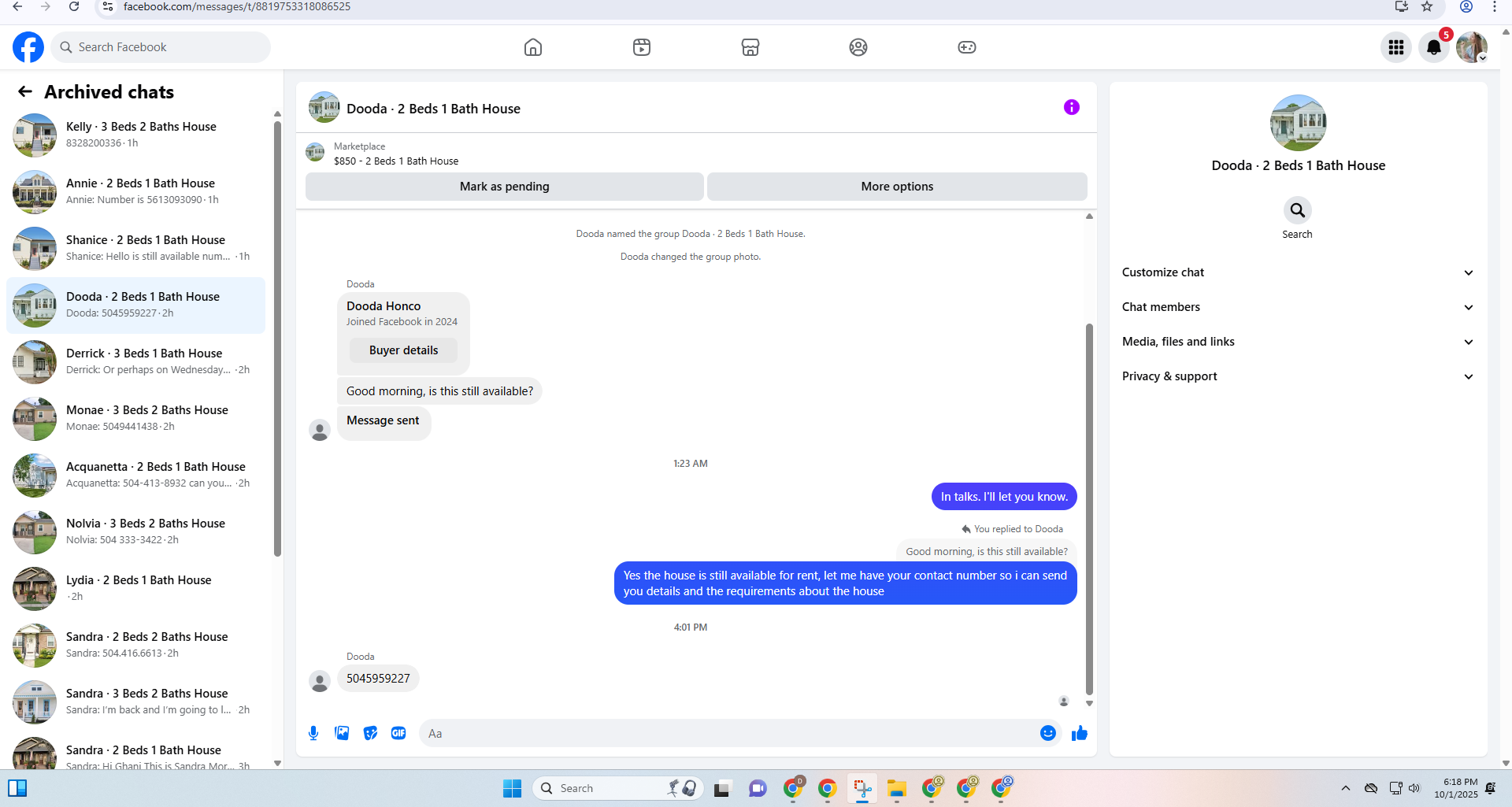Open the Lydia 2 Beds 1 Bath chat
The width and height of the screenshot is (1512, 807).
click(x=135, y=588)
